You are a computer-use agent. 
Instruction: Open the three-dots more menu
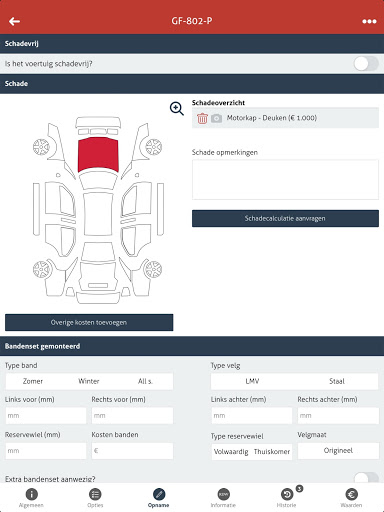point(369,21)
